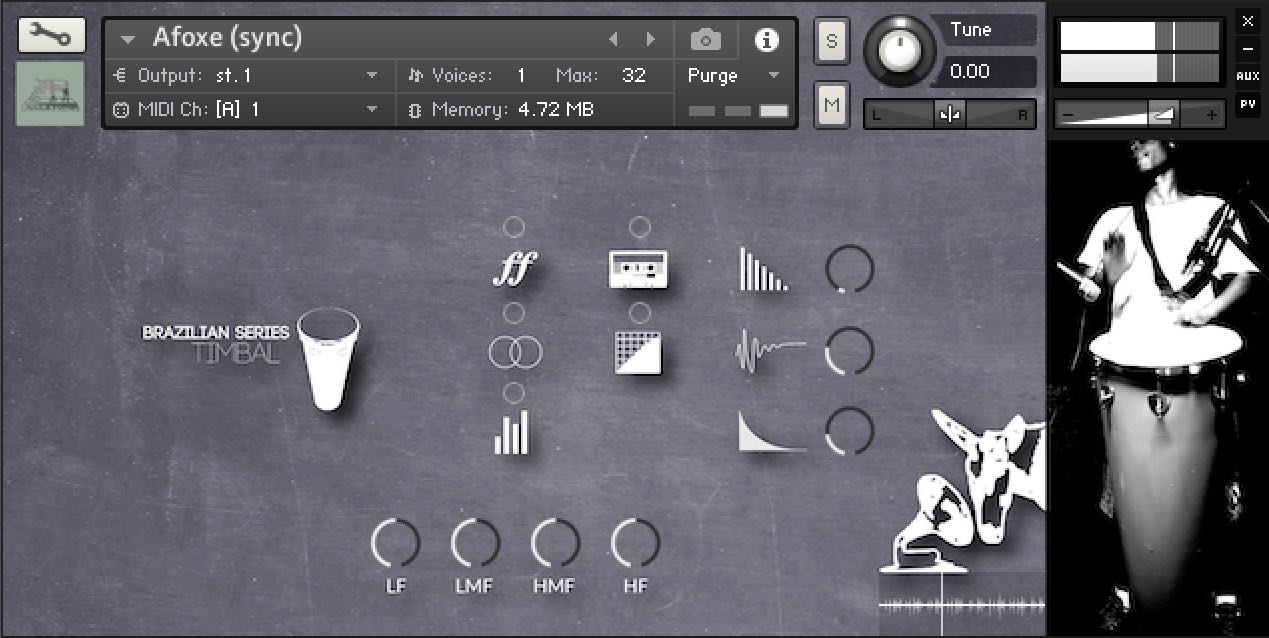Adjust knob beside decay curve icon

point(850,432)
